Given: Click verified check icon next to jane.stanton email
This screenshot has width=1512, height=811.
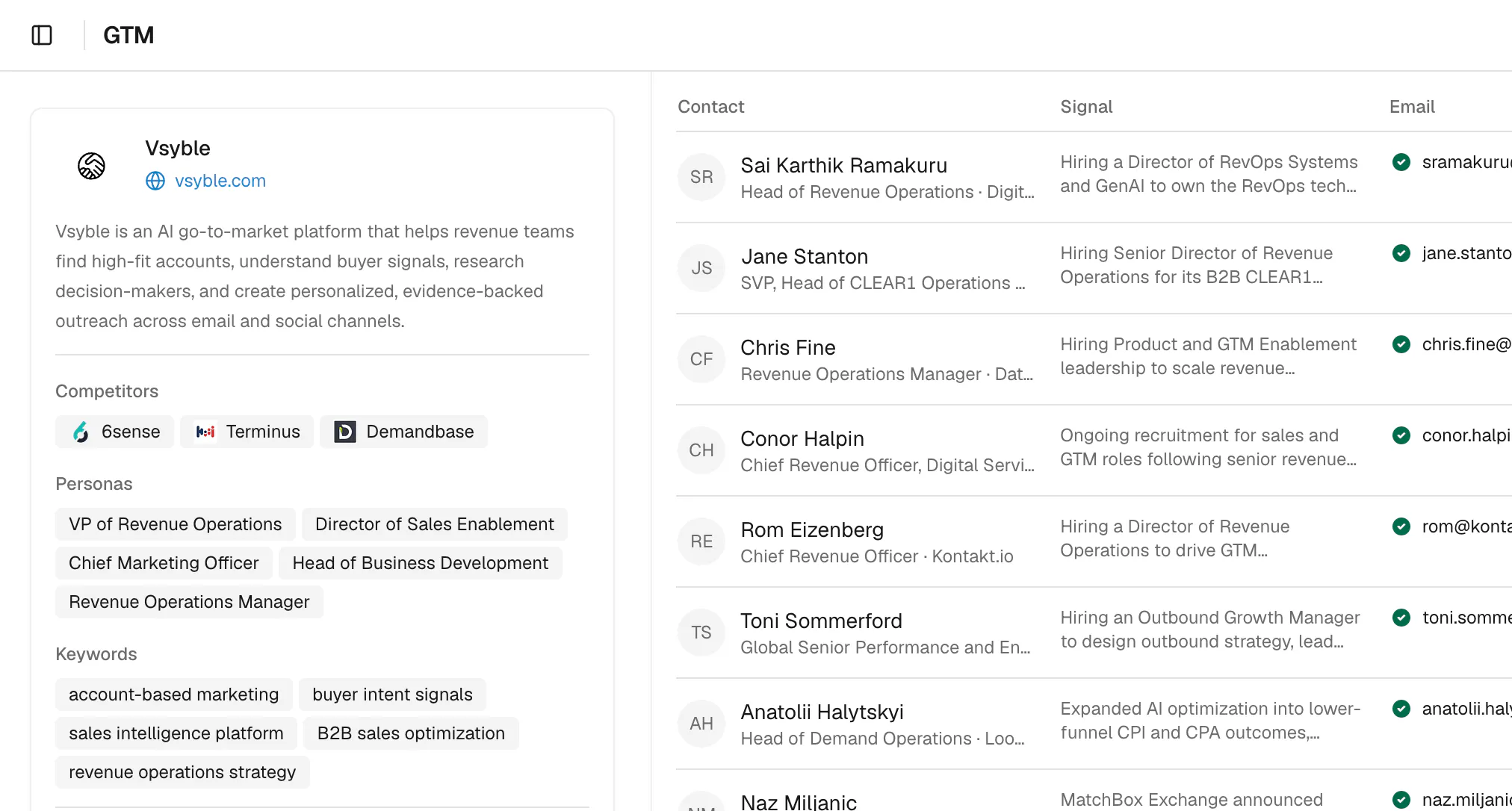Looking at the screenshot, I should pos(1401,253).
